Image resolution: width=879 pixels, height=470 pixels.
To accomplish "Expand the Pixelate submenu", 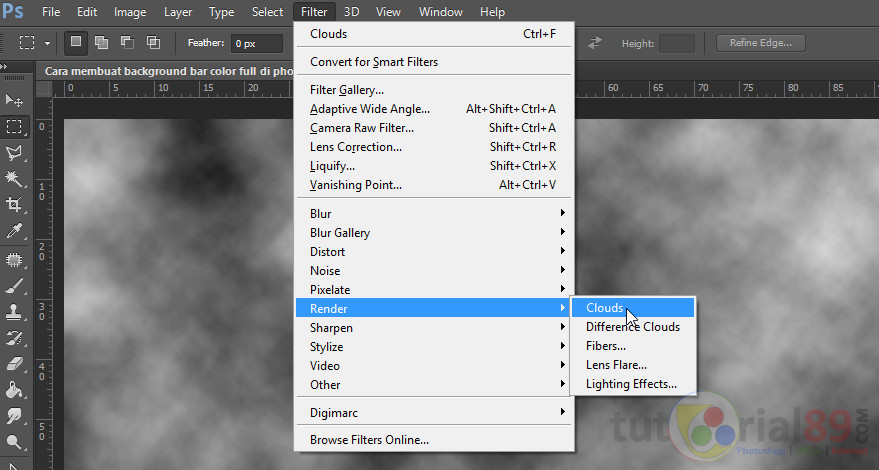I will 433,290.
